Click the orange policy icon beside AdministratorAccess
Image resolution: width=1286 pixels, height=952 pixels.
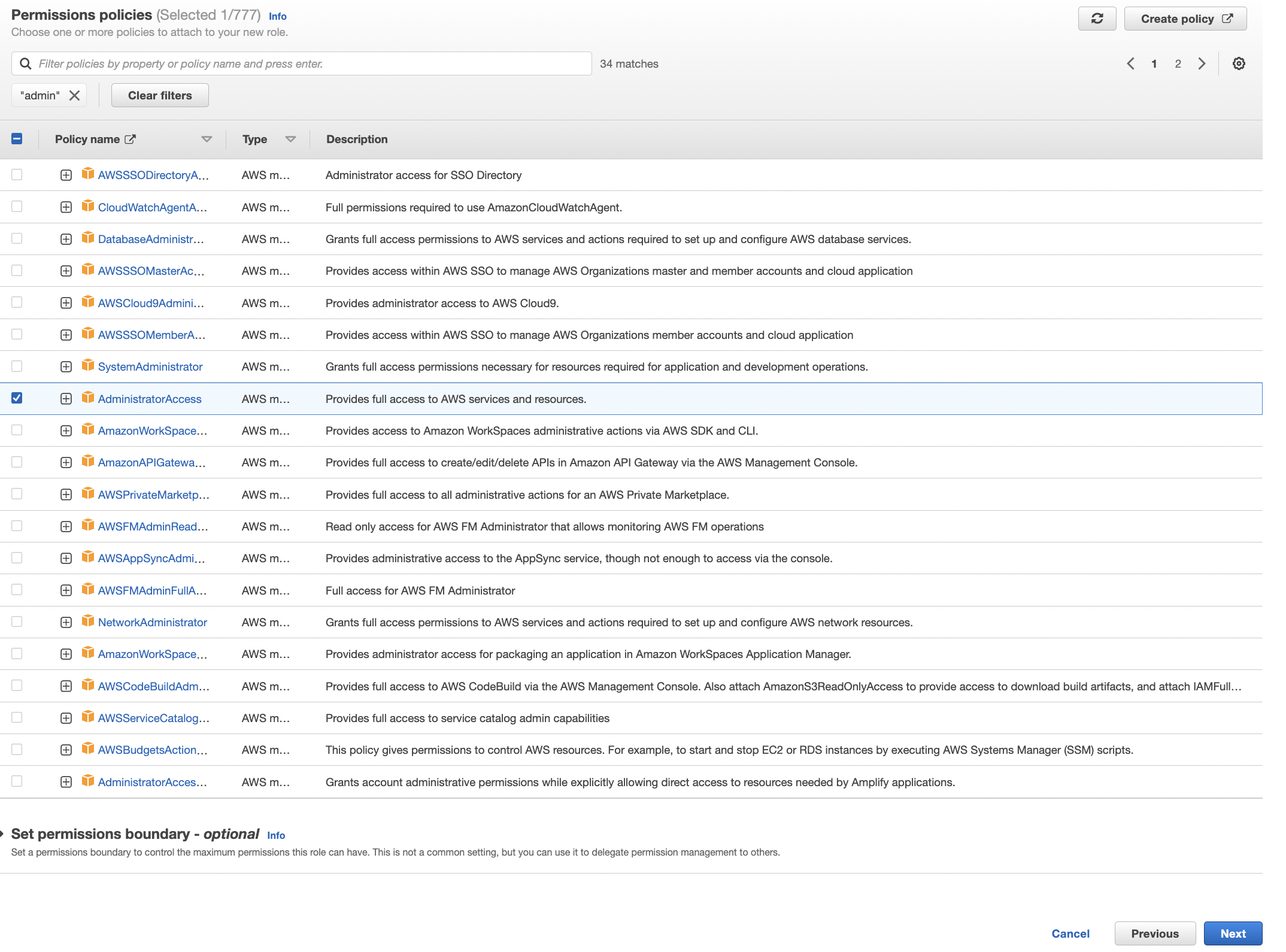point(87,398)
